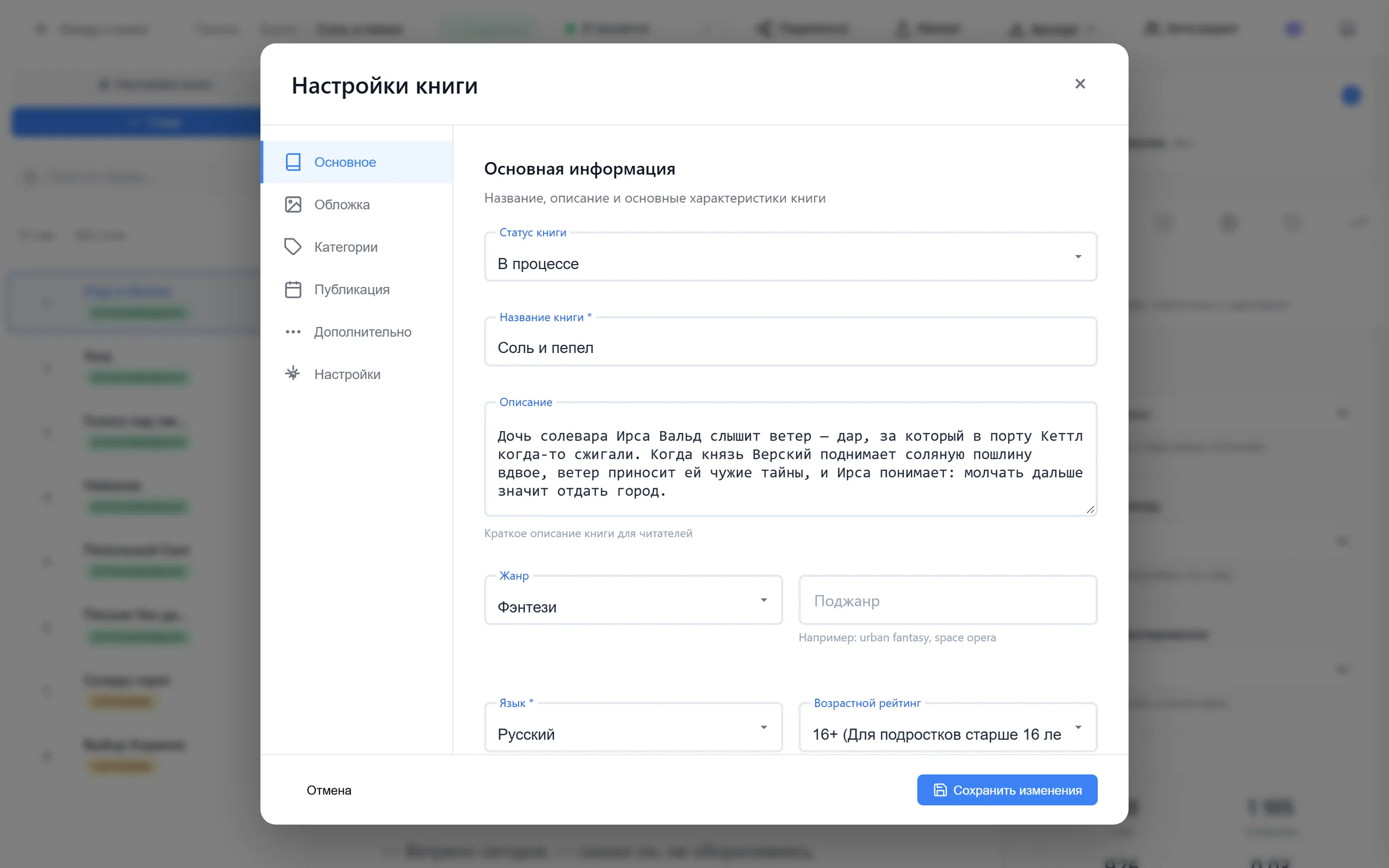Click the save icon in Сохранить изменения
Screen dimensions: 1389x868
point(940,790)
